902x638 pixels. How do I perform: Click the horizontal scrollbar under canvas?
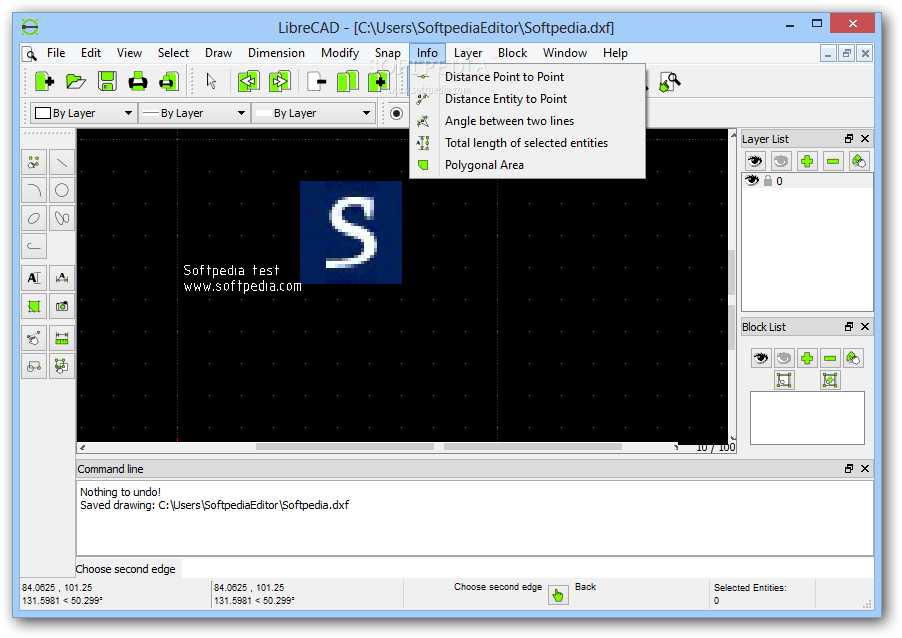pyautogui.click(x=378, y=447)
